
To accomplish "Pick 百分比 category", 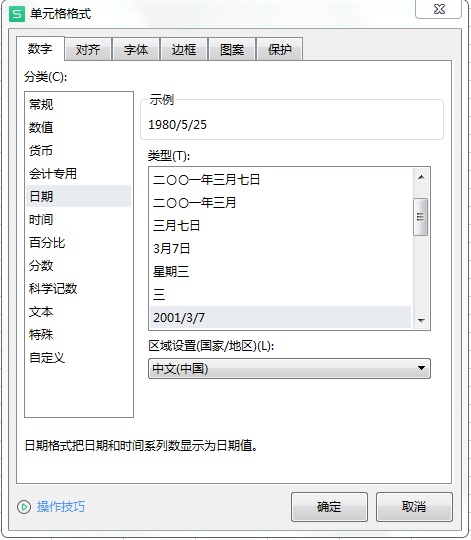I will (x=78, y=242).
